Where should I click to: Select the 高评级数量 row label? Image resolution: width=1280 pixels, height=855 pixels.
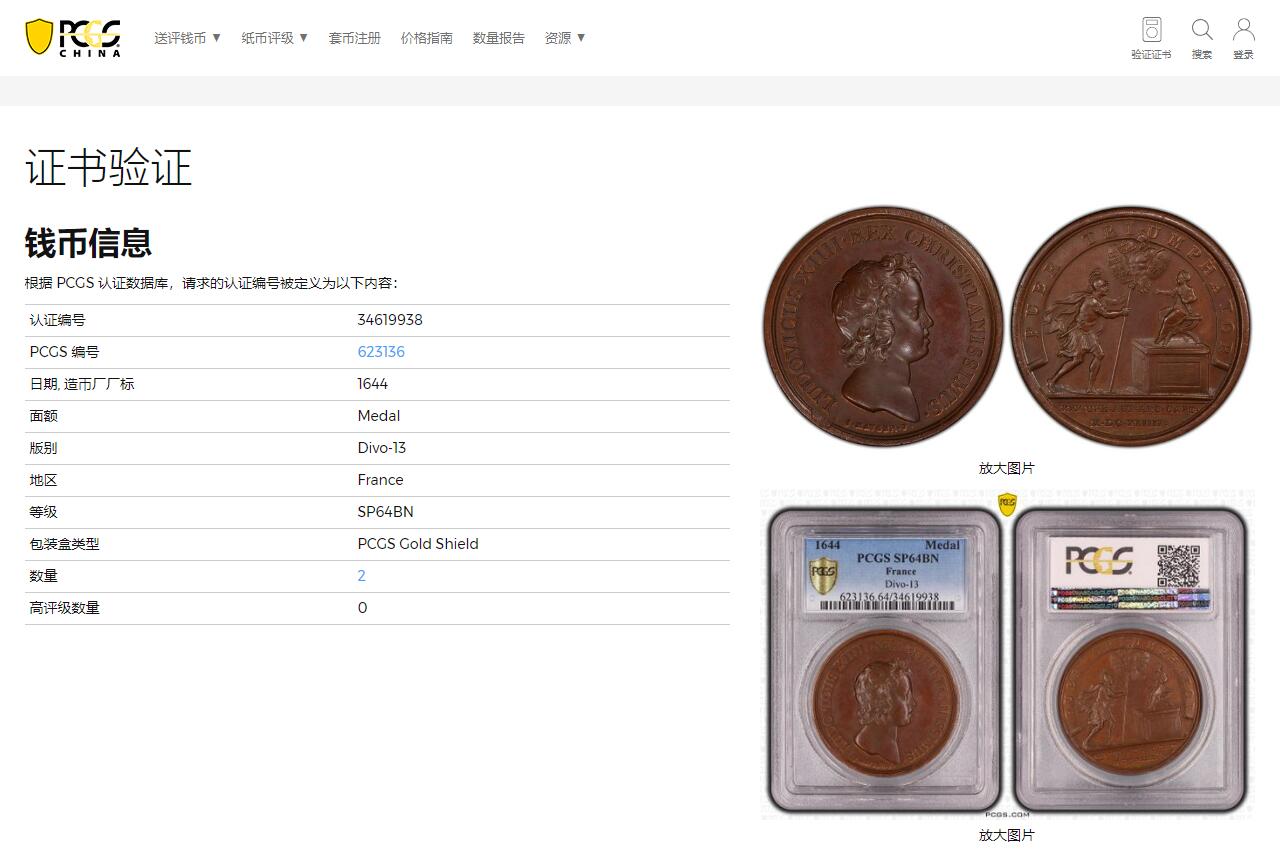pyautogui.click(x=65, y=608)
